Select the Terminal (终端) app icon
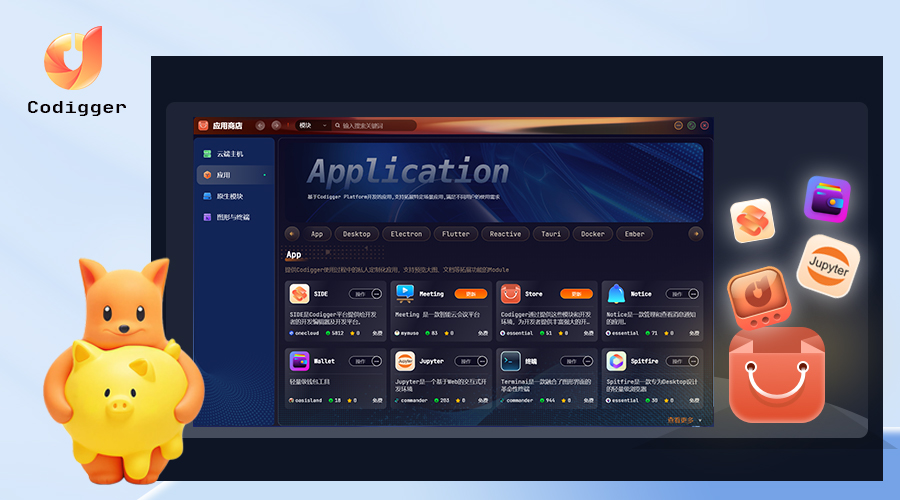The width and height of the screenshot is (900, 500). [x=510, y=361]
